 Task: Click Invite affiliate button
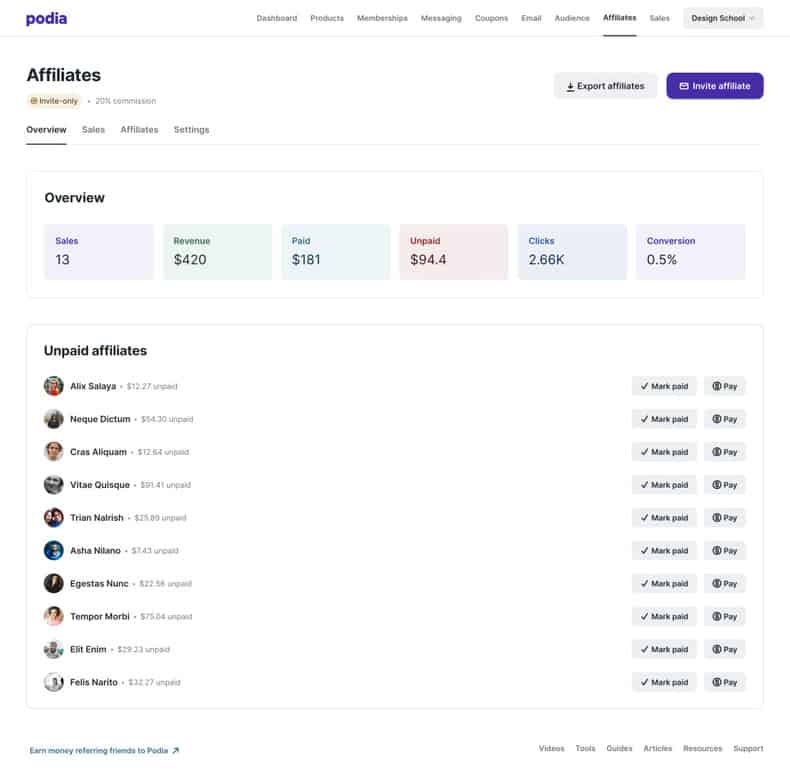[x=714, y=86]
